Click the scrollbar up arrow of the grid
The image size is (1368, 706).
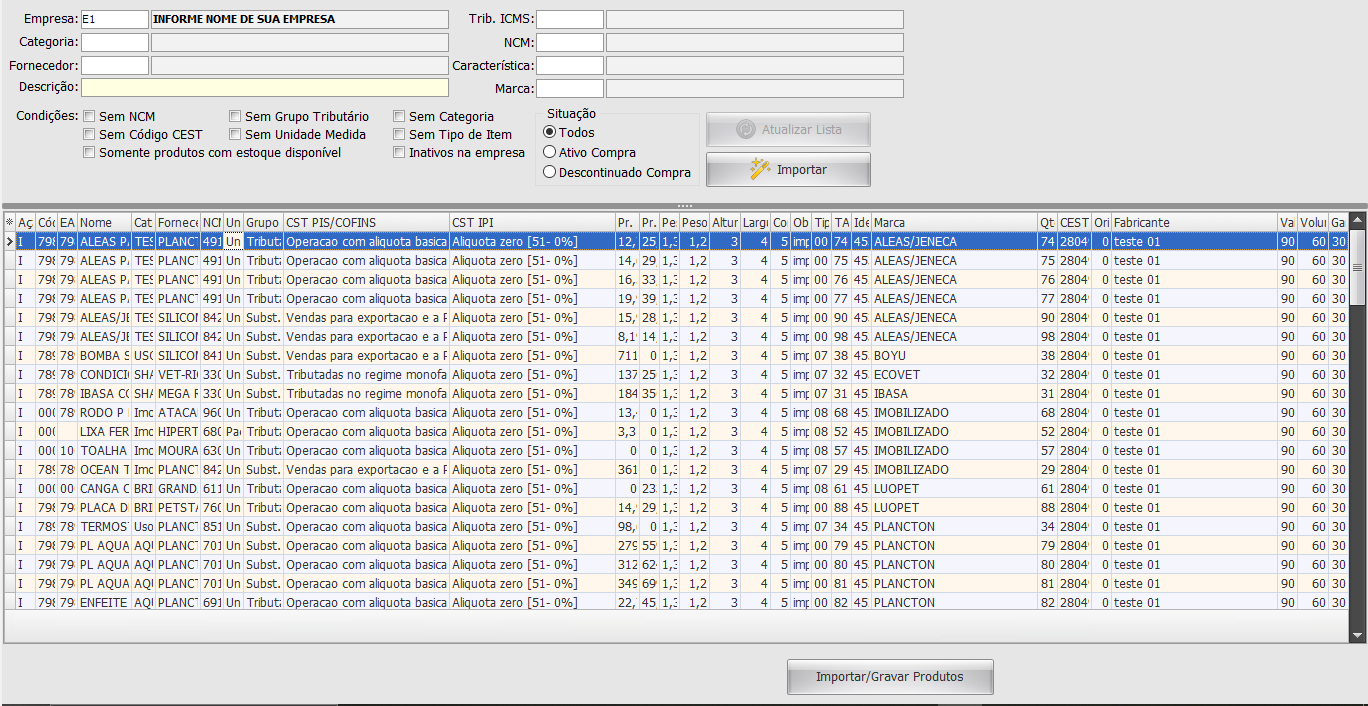coord(1357,222)
